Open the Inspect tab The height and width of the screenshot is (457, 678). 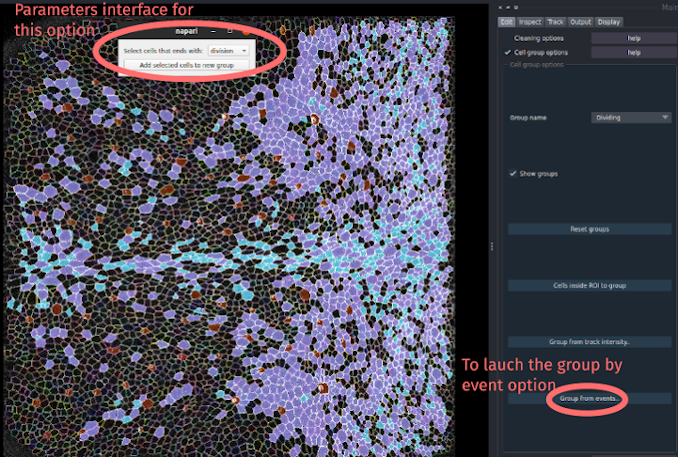click(x=529, y=21)
